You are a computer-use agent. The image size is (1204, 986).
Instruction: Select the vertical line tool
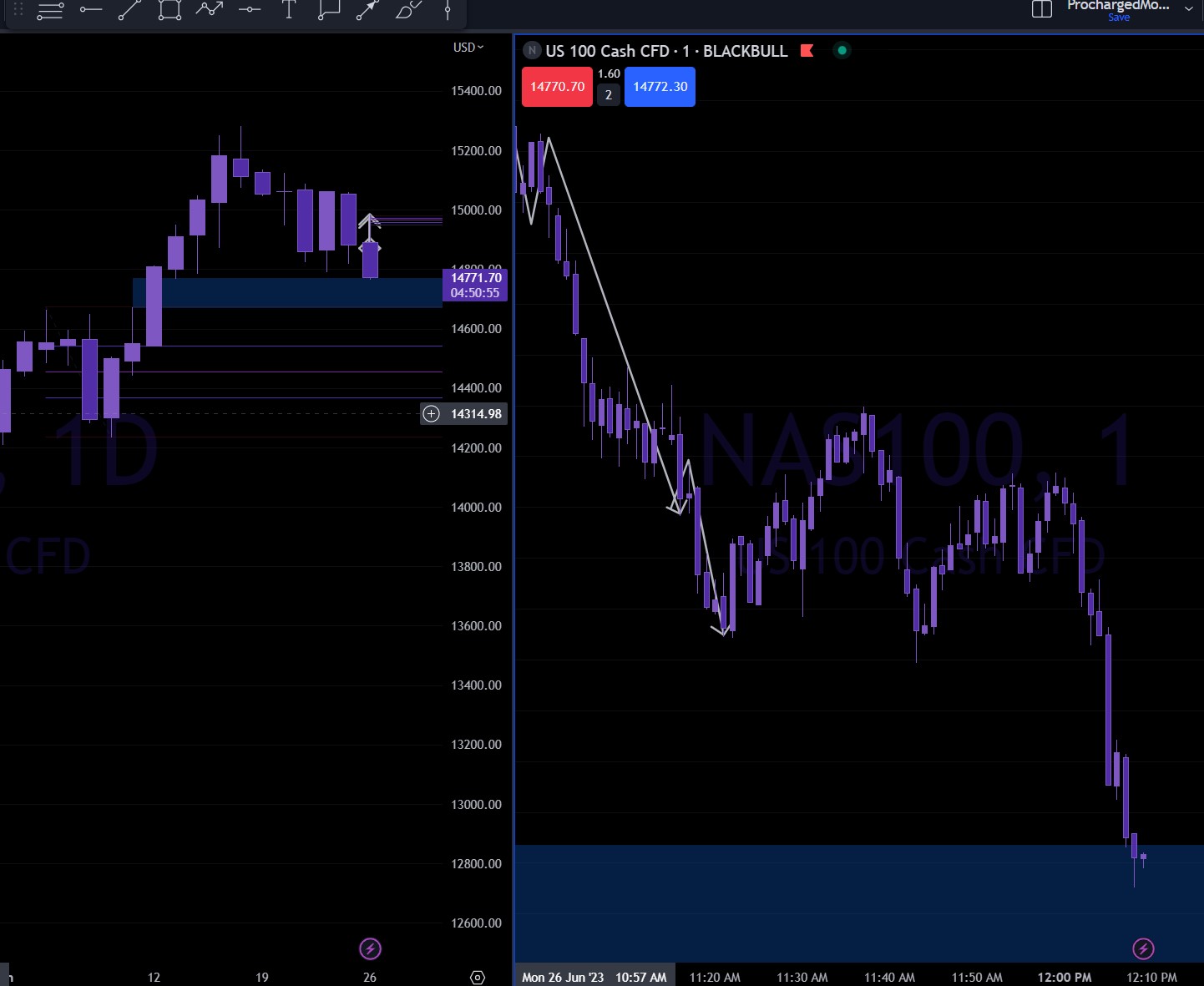click(448, 10)
